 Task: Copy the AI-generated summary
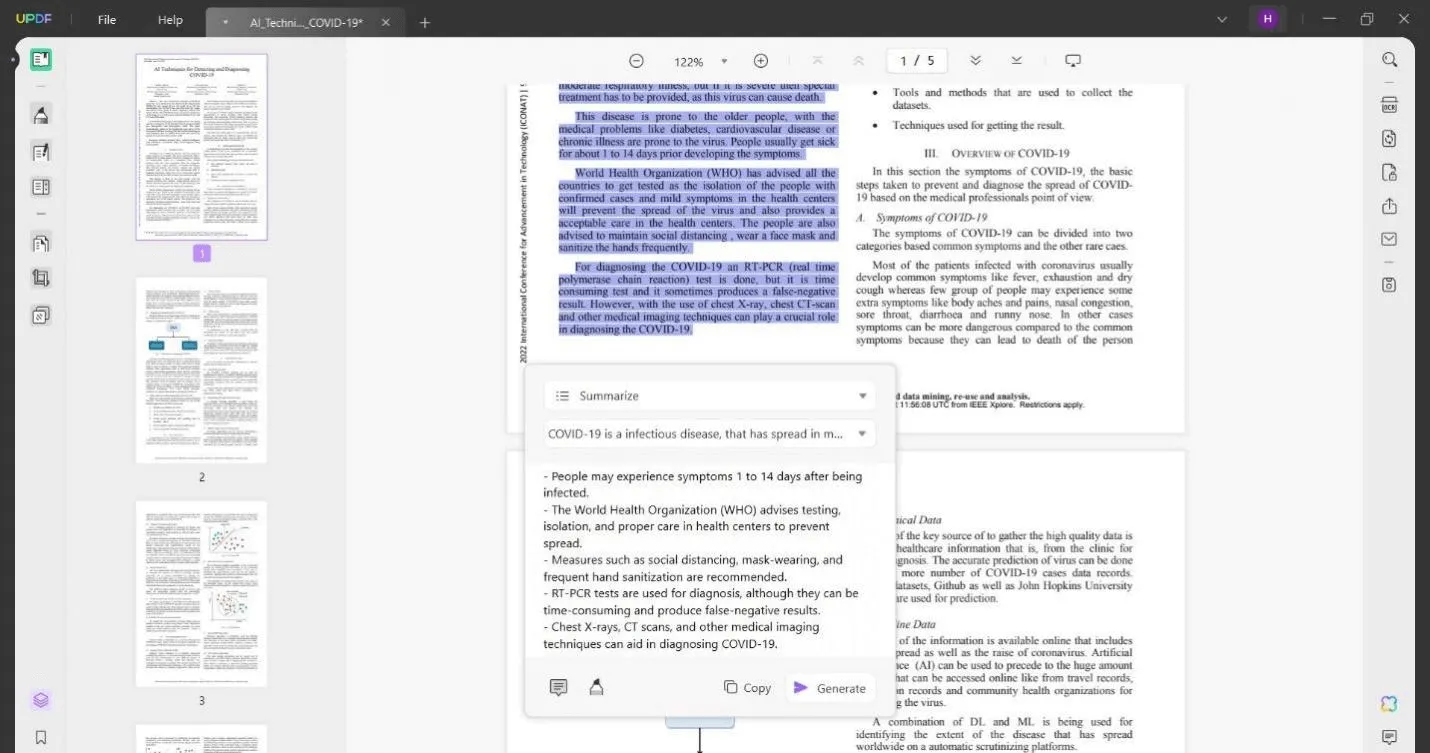(747, 688)
